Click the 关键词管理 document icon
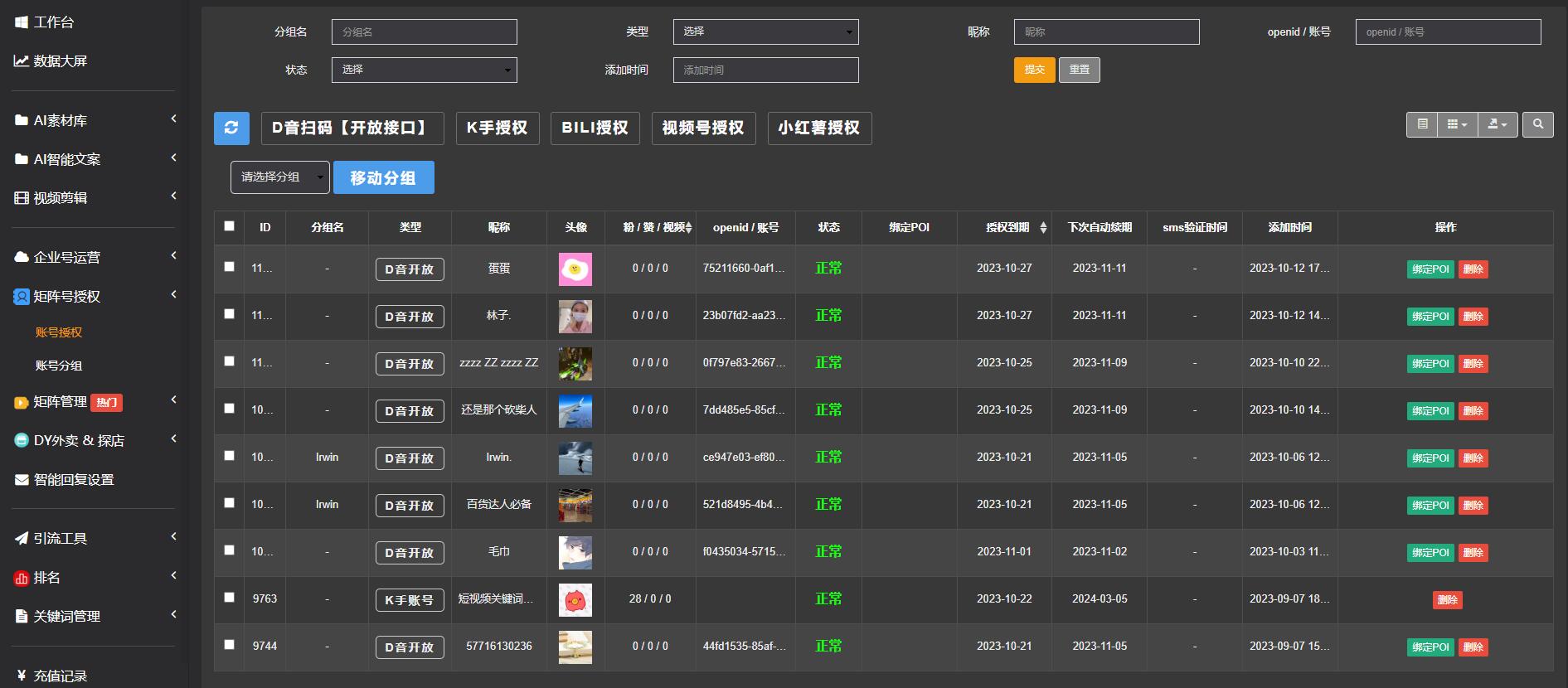This screenshot has width=1568, height=688. click(x=22, y=617)
